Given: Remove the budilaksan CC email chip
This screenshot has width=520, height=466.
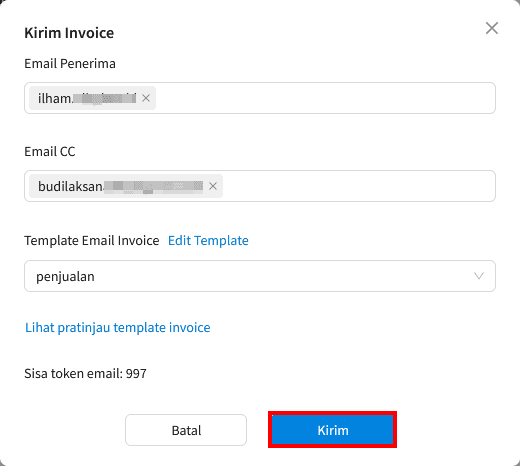Looking at the screenshot, I should click(x=213, y=186).
